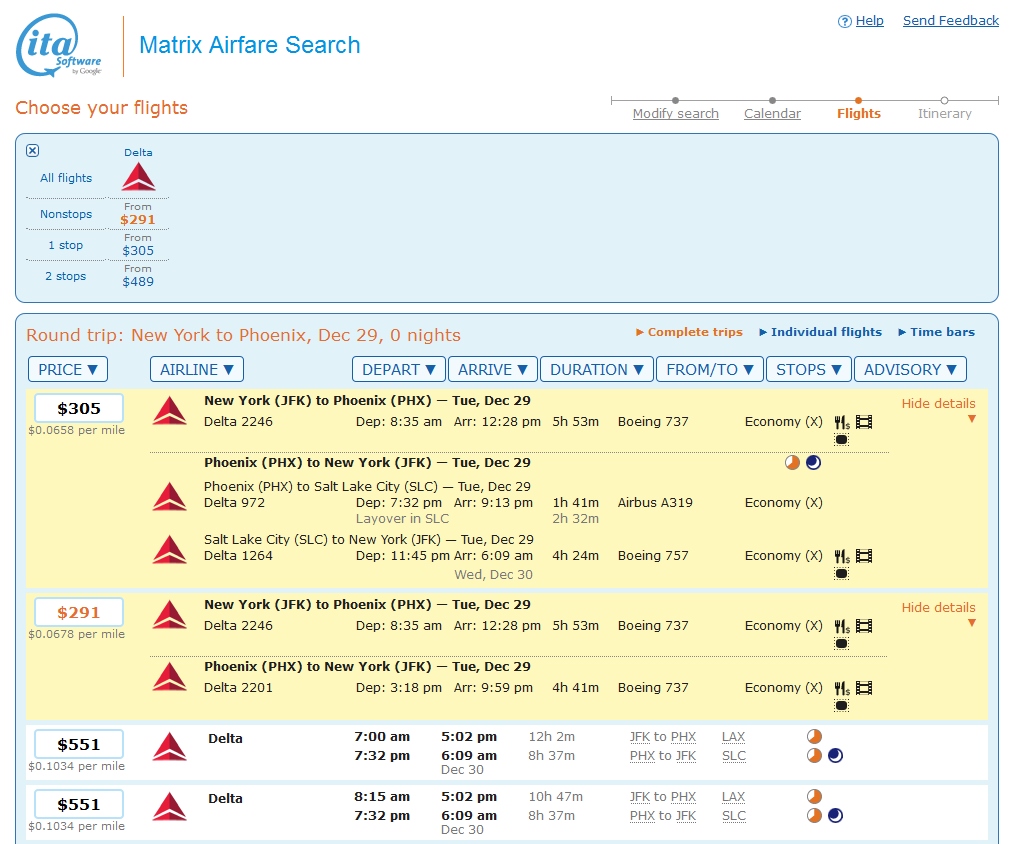Screen dimensions: 1025x844
Task: Click the meal-for-purchase icon on Delta 1264
Action: [x=842, y=556]
